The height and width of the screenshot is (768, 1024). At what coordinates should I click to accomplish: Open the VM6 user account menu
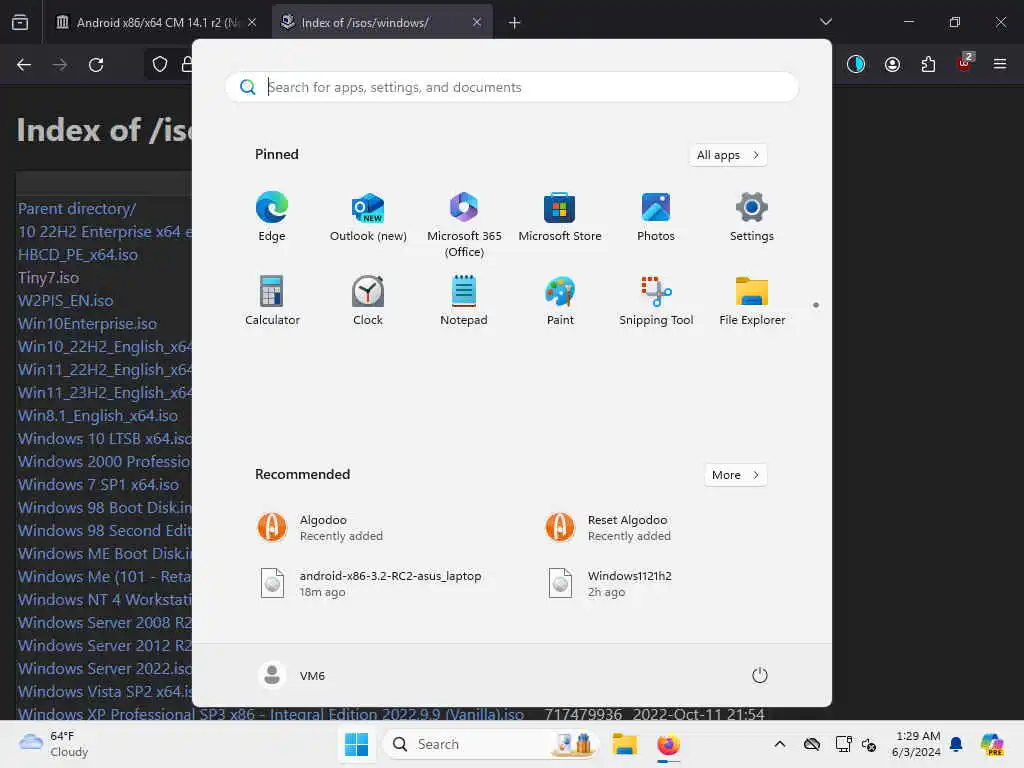(292, 675)
